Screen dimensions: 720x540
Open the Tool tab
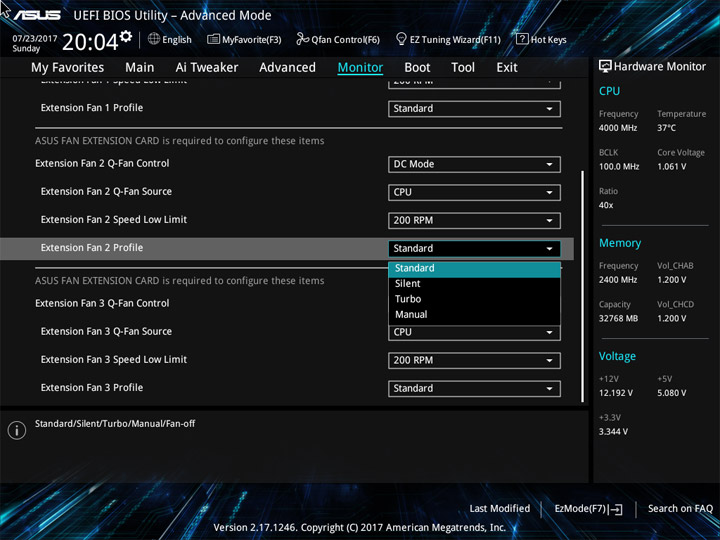click(x=463, y=68)
